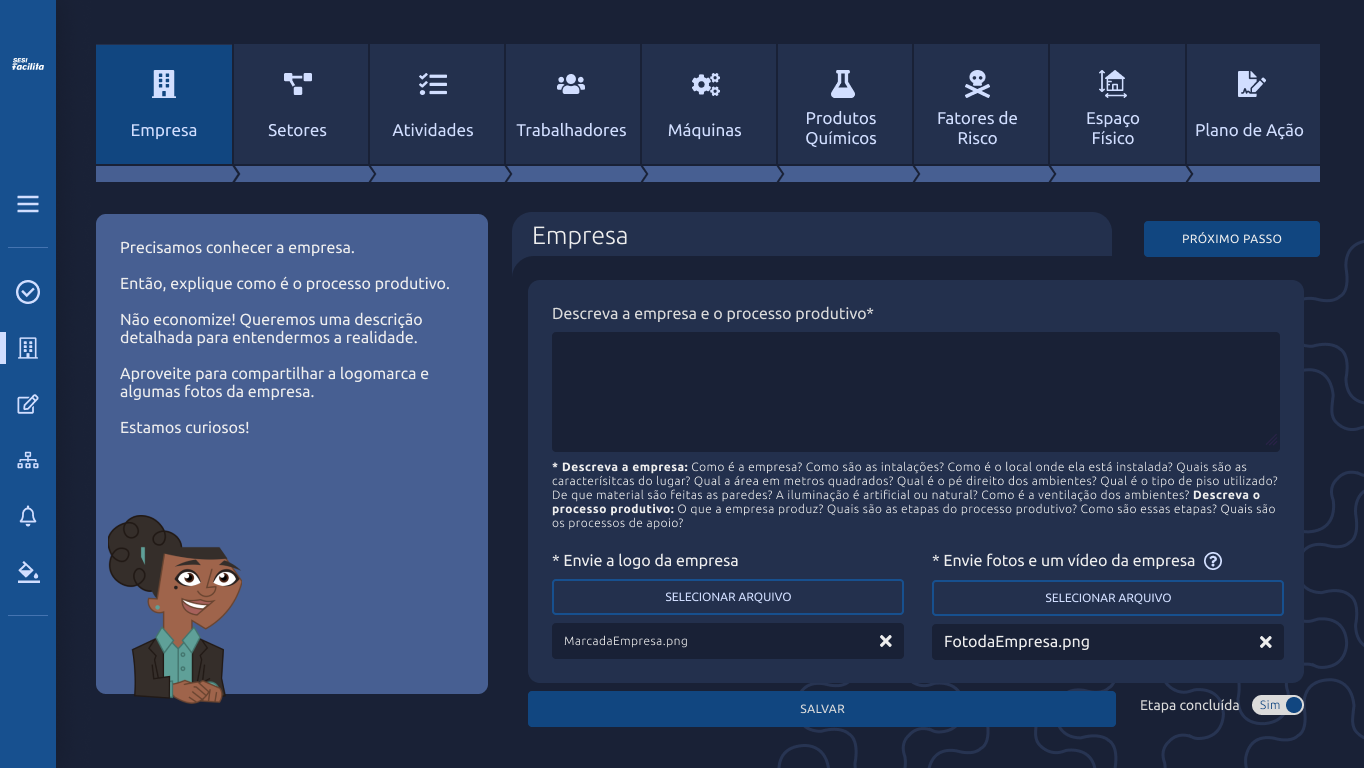Select the Máquinas gears icon
Viewport: 1364px width, 768px height.
point(705,84)
